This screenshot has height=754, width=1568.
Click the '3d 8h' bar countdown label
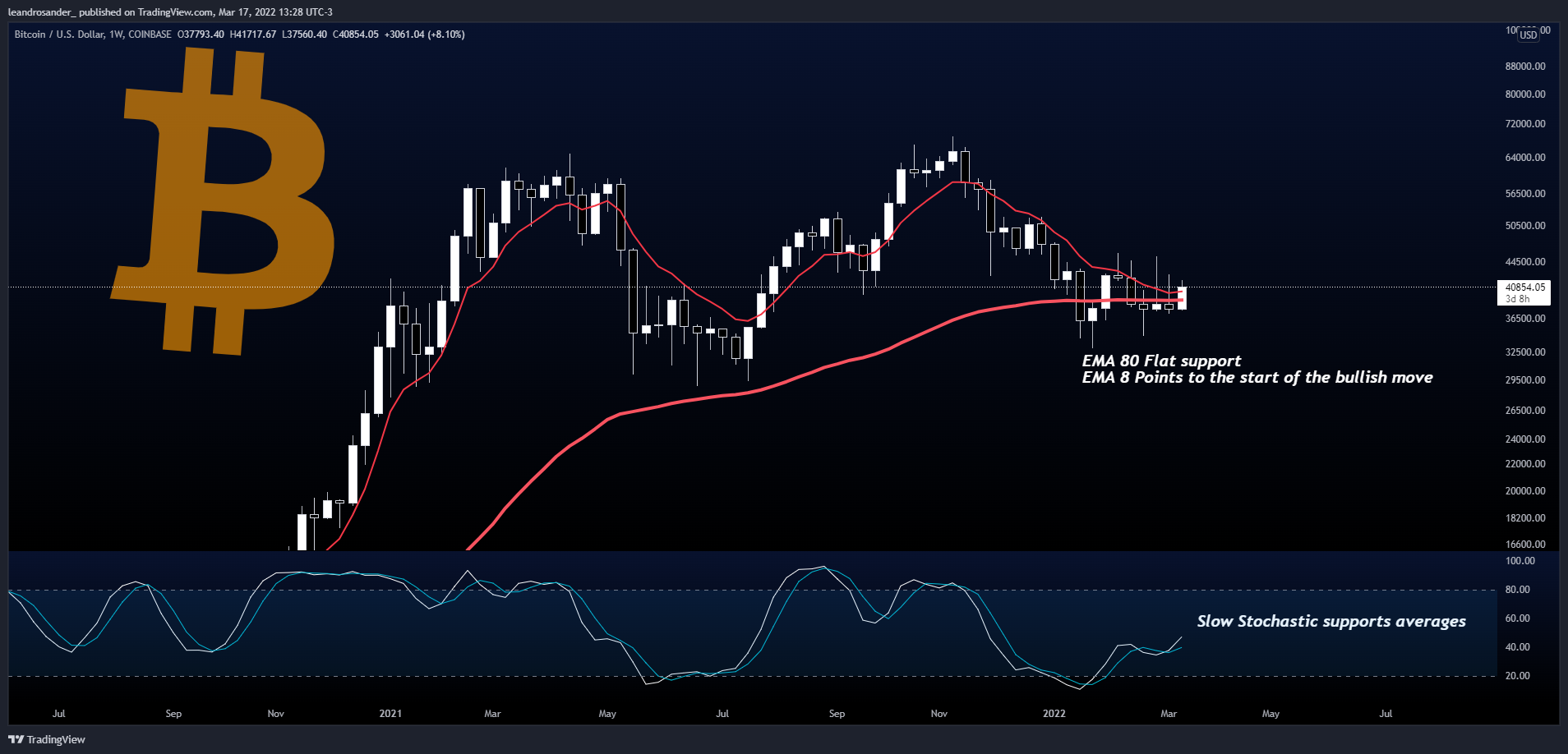(x=1518, y=299)
